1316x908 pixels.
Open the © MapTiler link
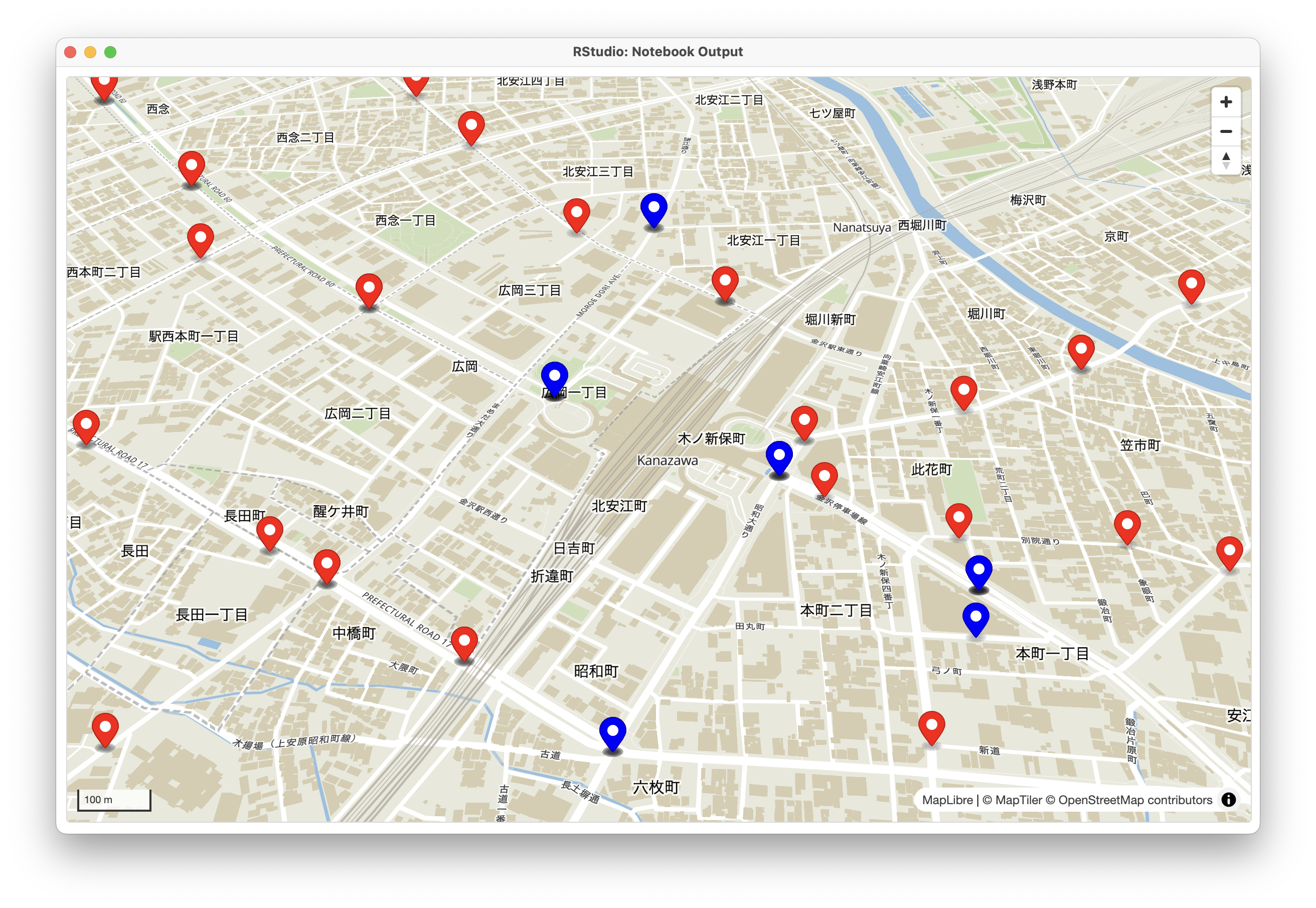(x=1012, y=800)
